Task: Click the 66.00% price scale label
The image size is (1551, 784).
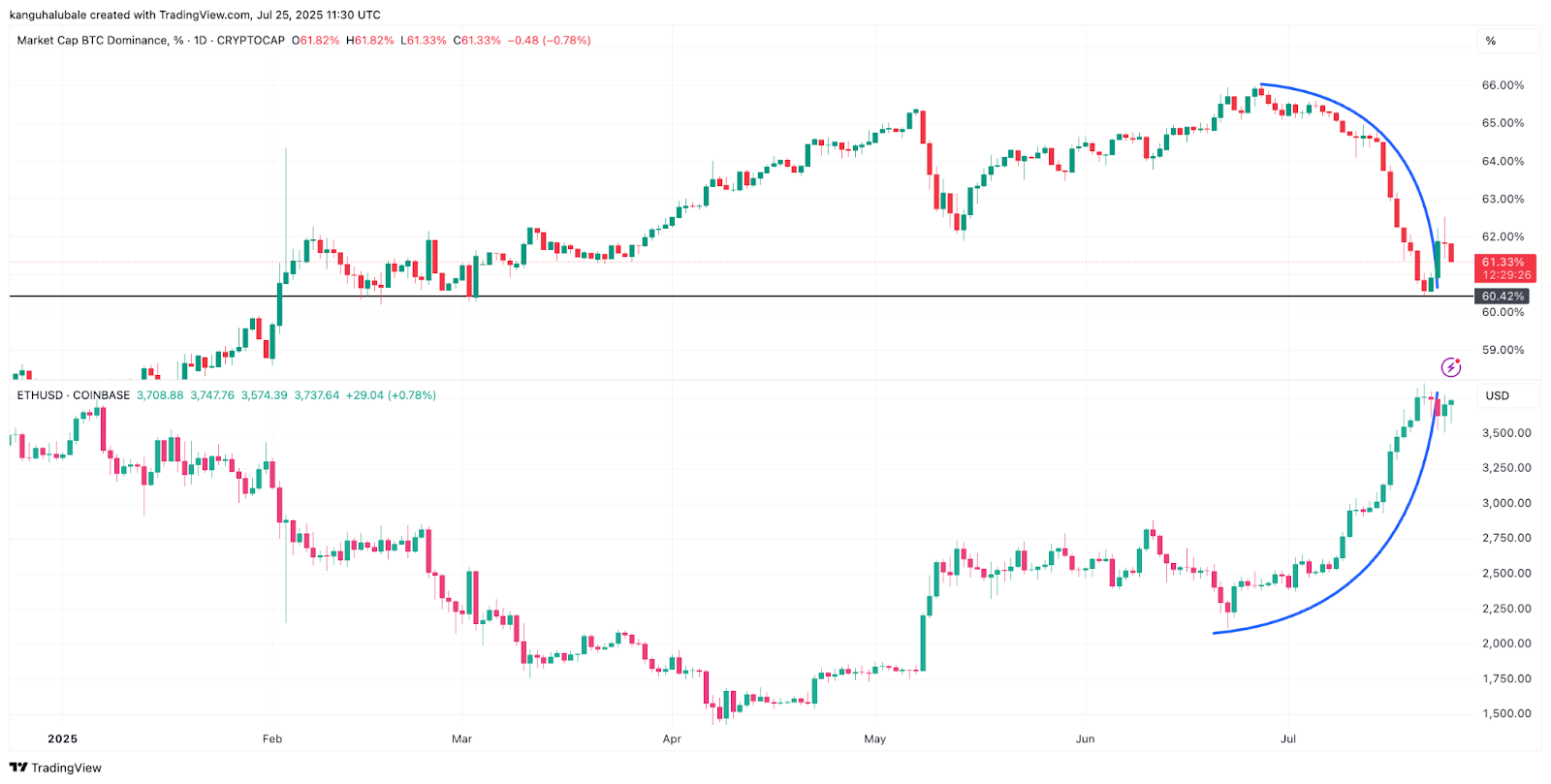Action: [1503, 85]
